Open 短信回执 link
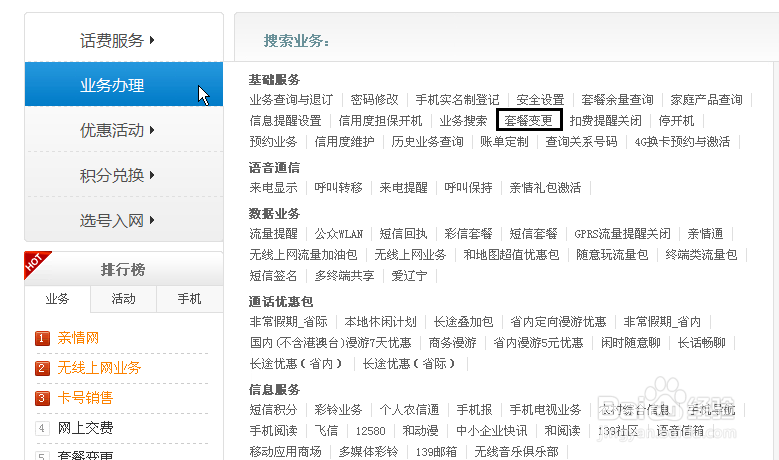The width and height of the screenshot is (779, 460). (403, 234)
